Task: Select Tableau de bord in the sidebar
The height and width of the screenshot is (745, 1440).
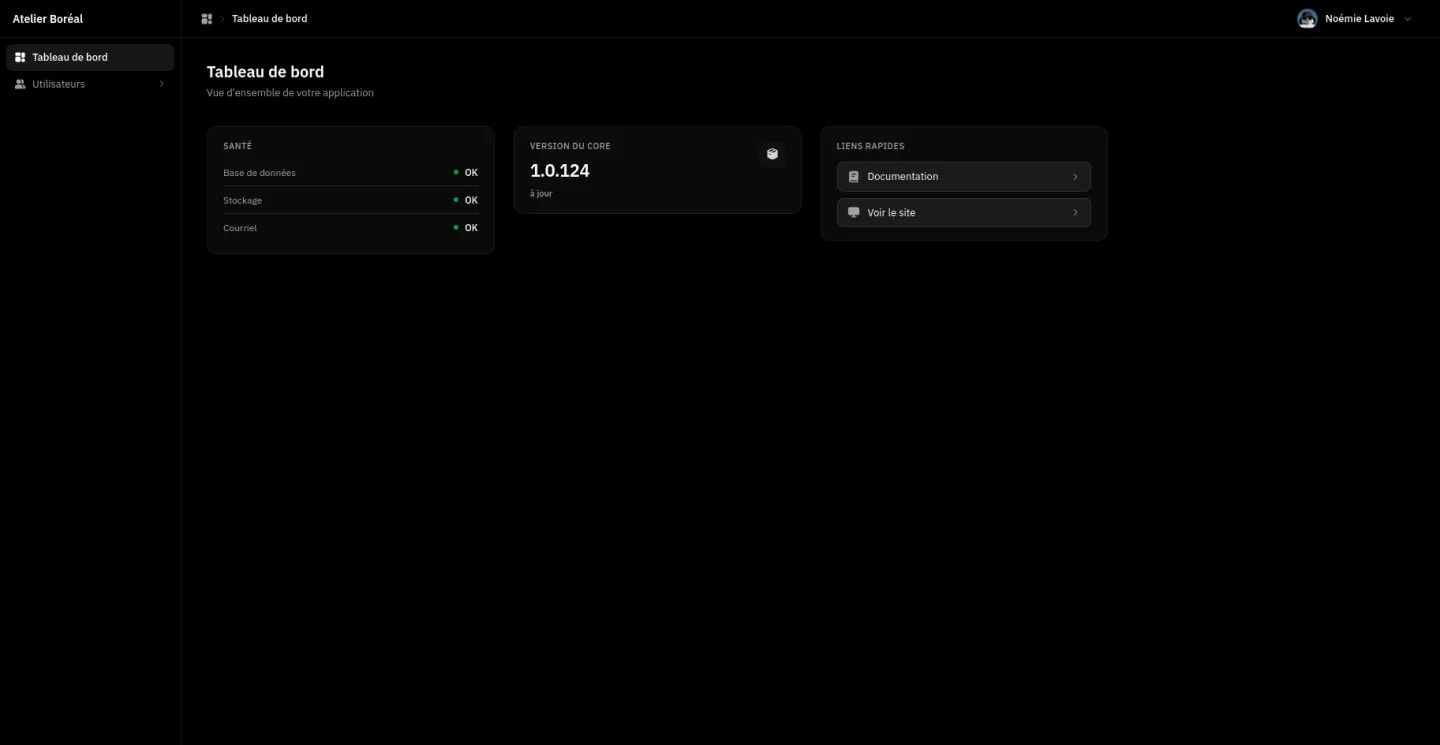Action: (x=90, y=57)
